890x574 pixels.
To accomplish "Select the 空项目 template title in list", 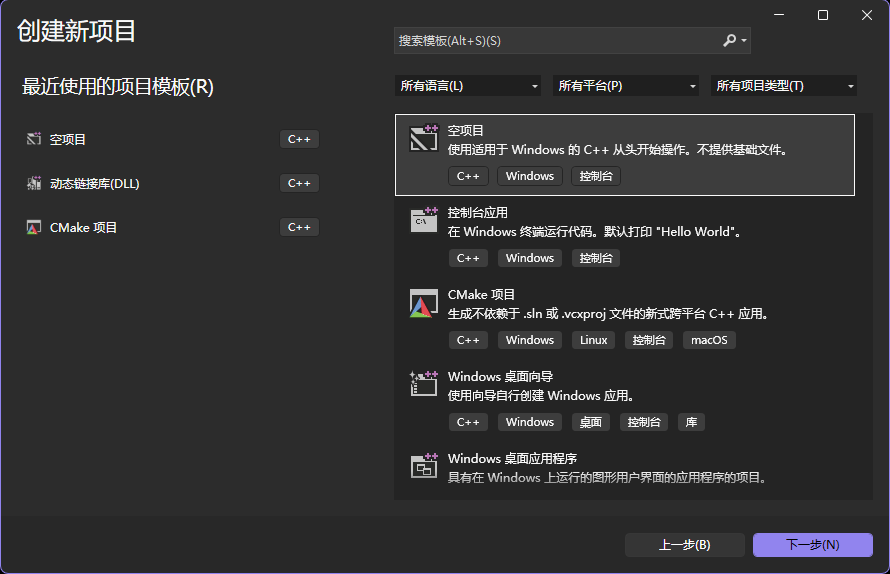I will [x=465, y=131].
